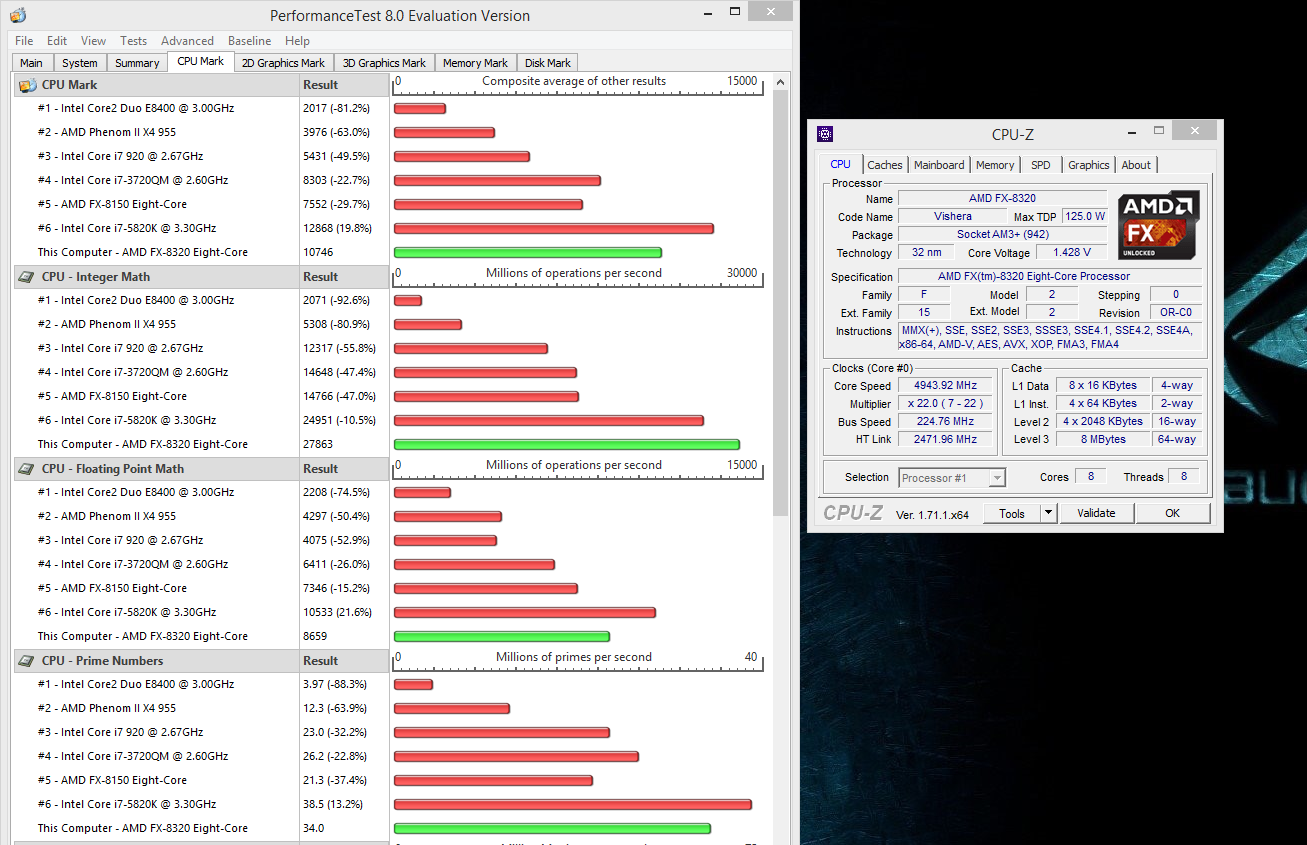
Task: Select the Phenom II X4 955 row scoring 3976
Action: point(200,132)
